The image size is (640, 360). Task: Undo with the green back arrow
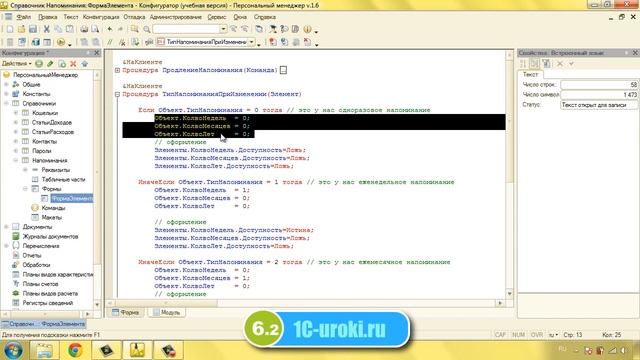[x=109, y=29]
